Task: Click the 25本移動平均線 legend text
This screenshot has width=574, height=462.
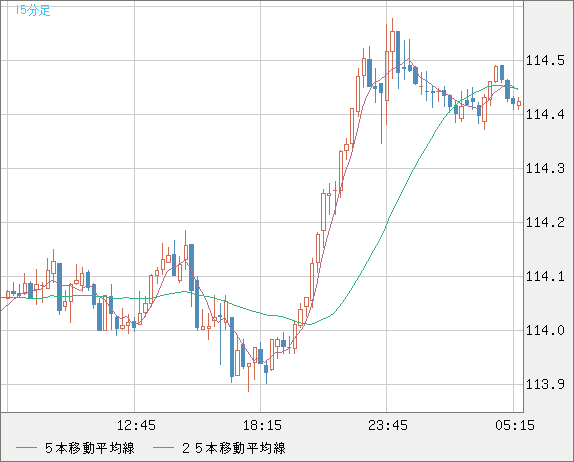Action: 234,448
